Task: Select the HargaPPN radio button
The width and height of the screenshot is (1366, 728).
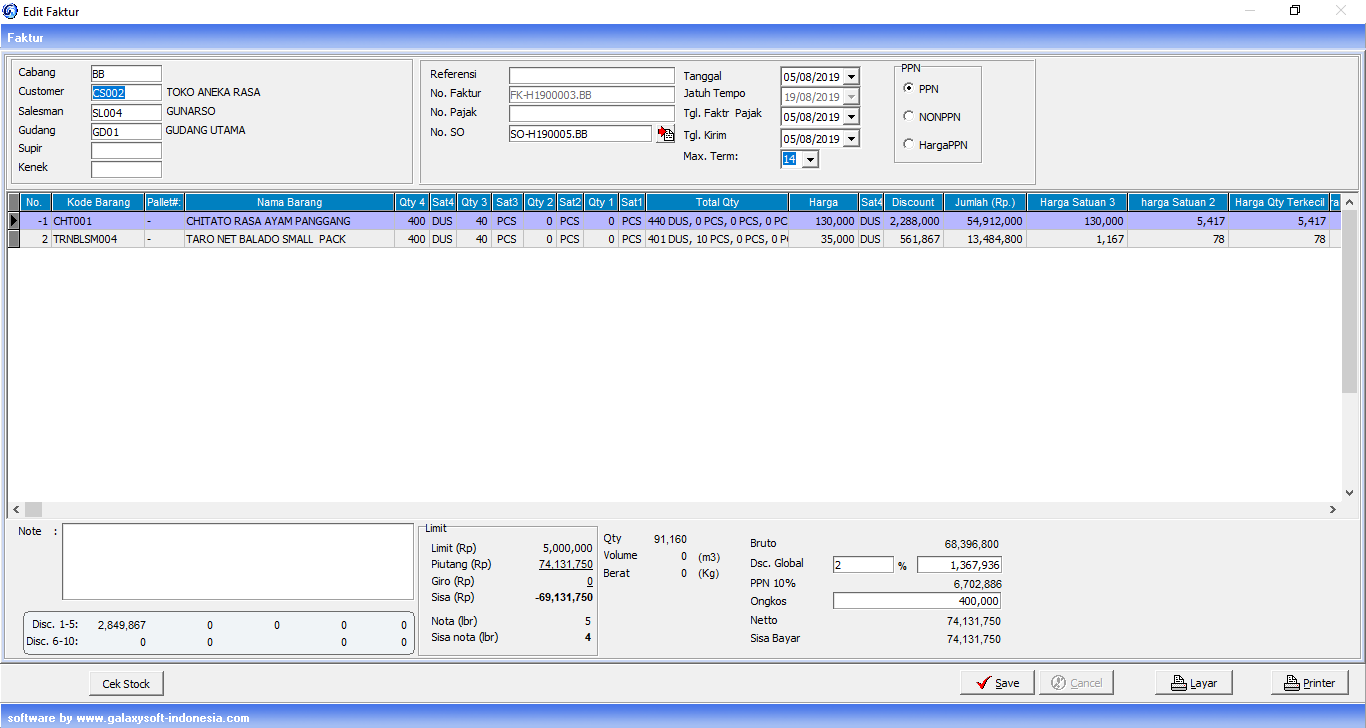Action: tap(909, 145)
